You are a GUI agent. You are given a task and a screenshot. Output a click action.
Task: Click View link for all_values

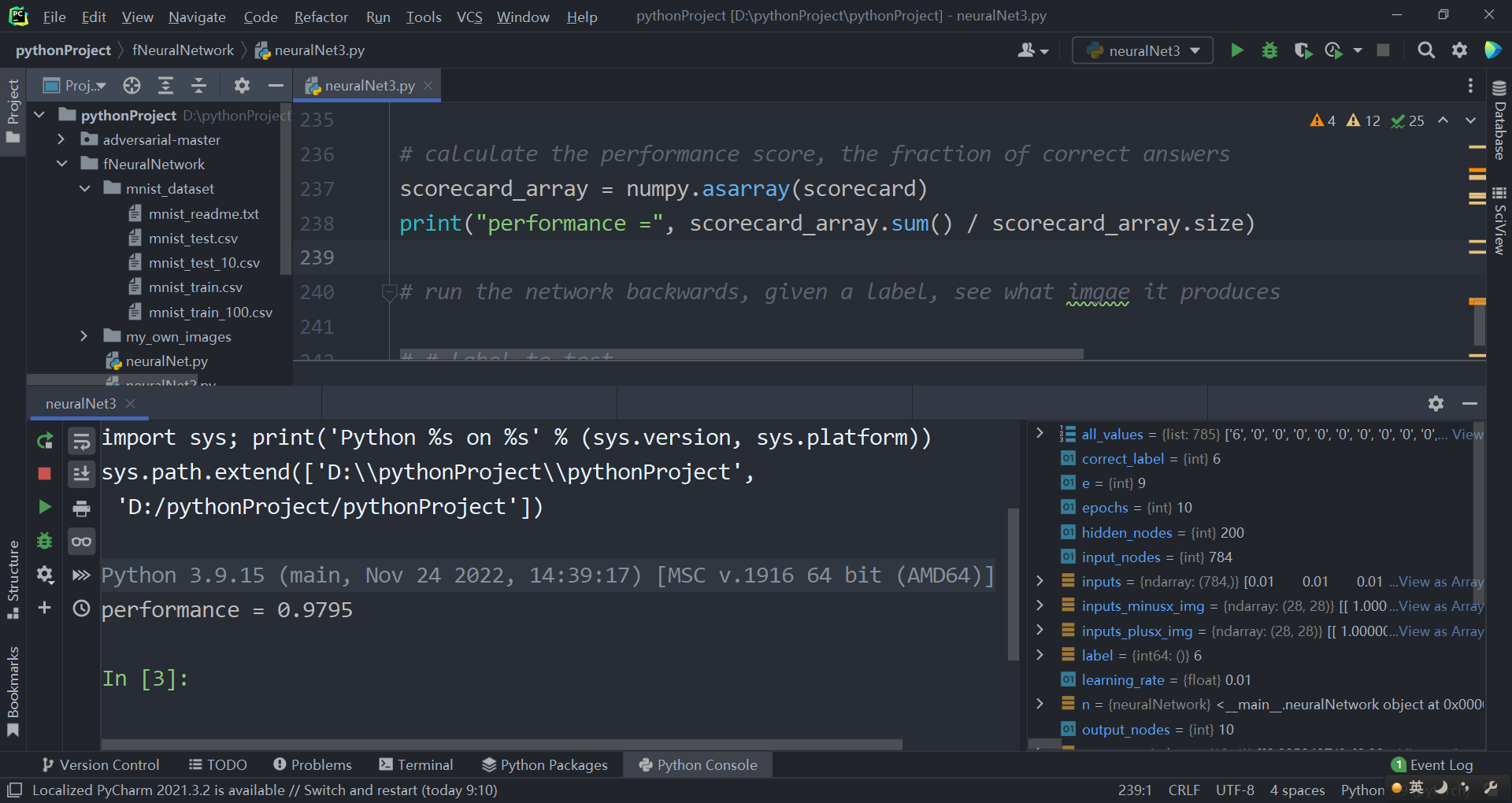pyautogui.click(x=1468, y=434)
